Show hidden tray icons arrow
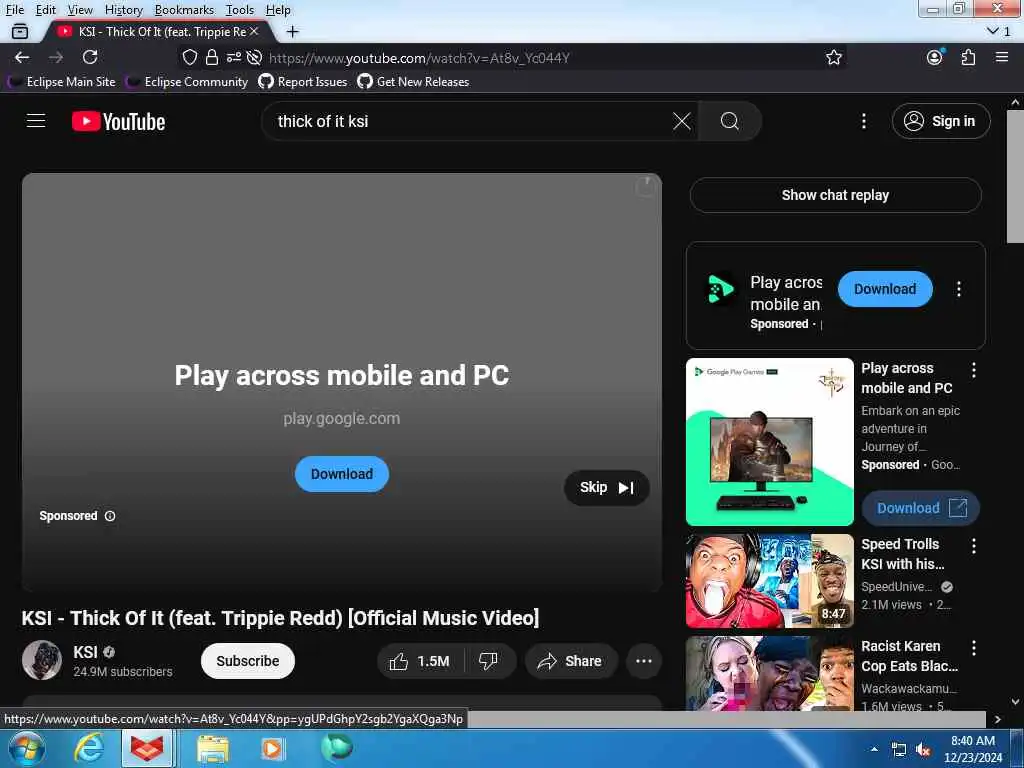 (874, 749)
